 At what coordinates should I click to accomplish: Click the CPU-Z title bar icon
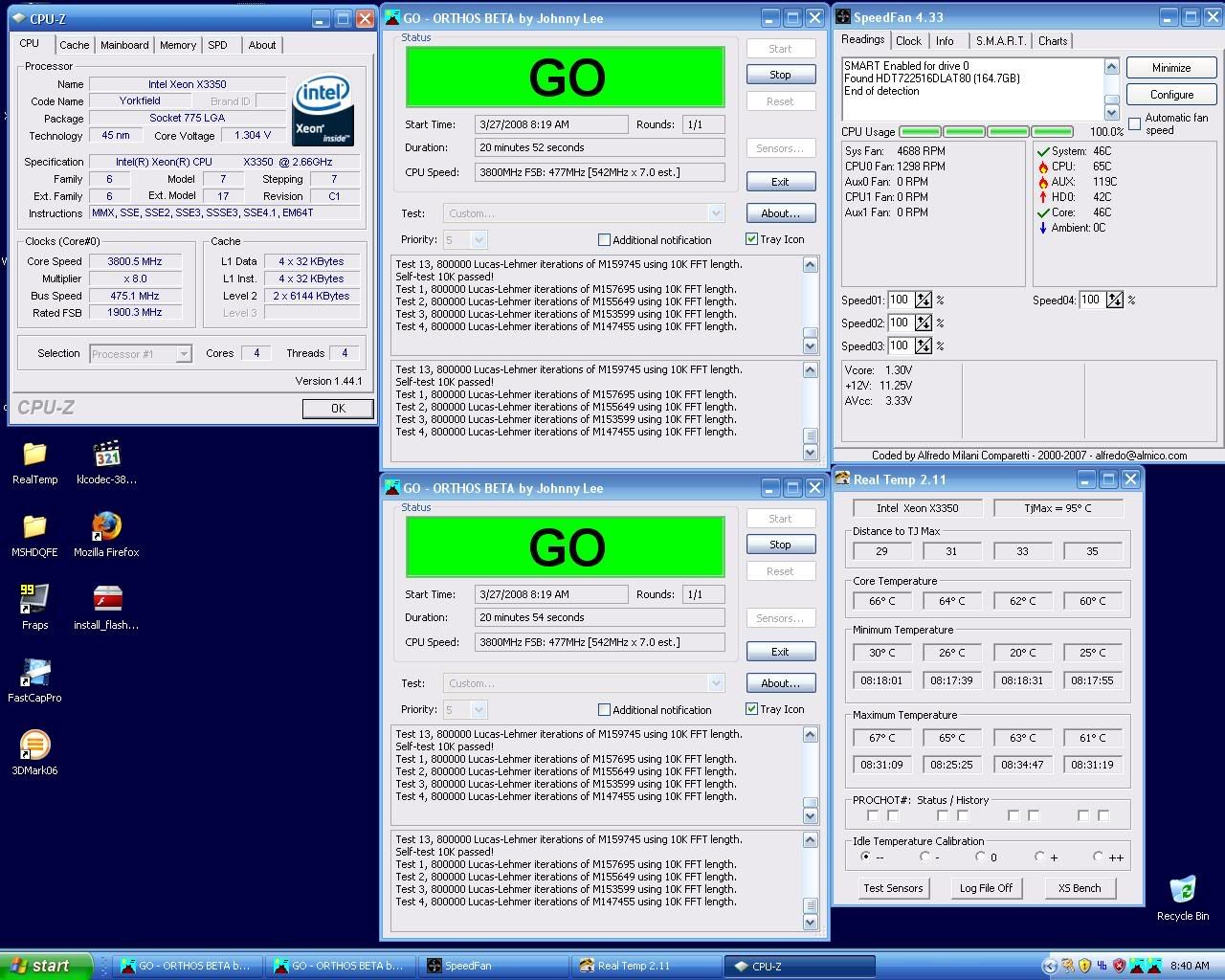(18, 18)
